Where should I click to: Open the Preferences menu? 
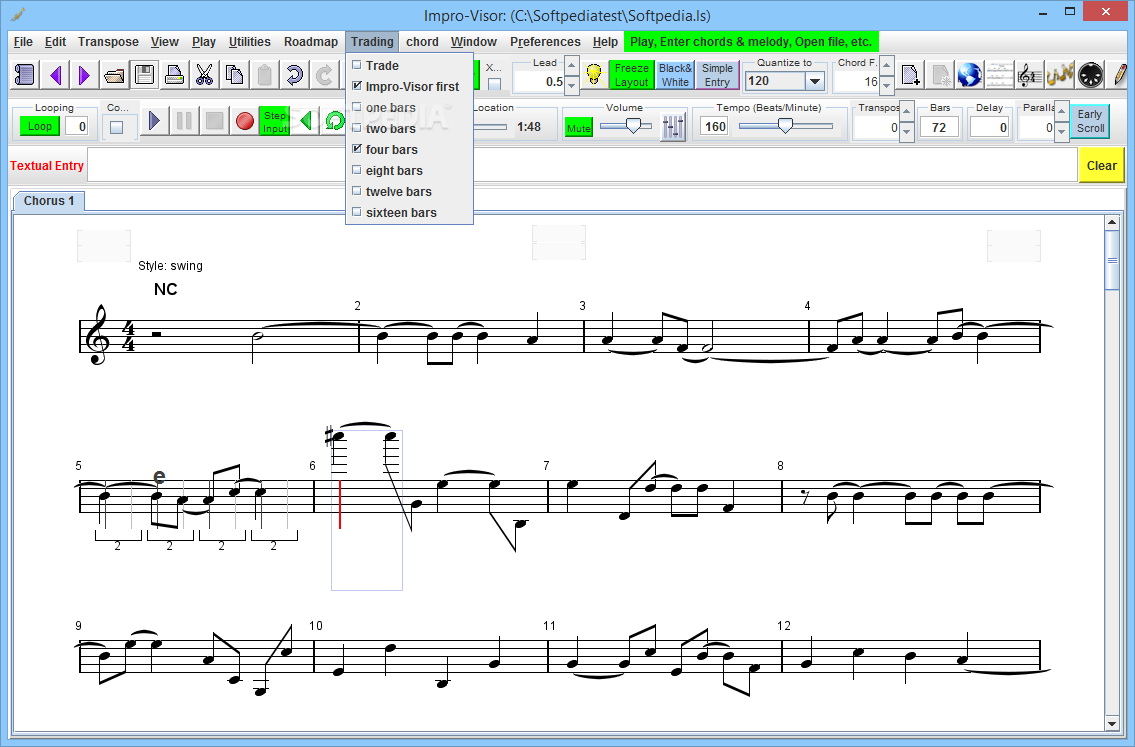pyautogui.click(x=545, y=42)
